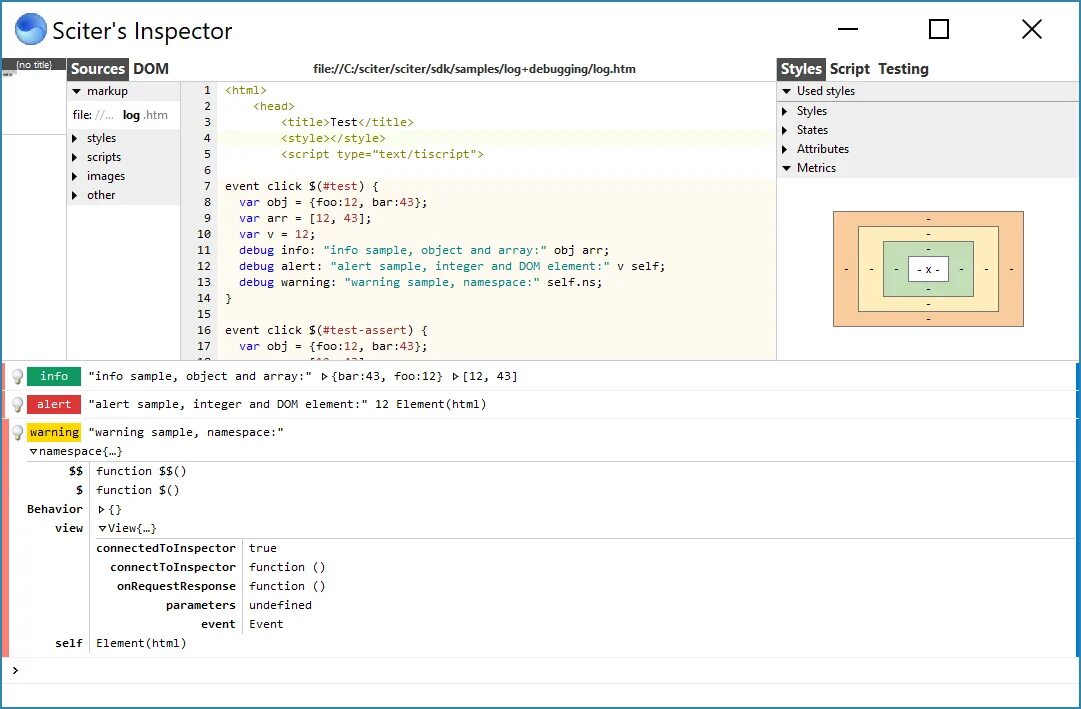Expand the Attributes section

(785, 149)
